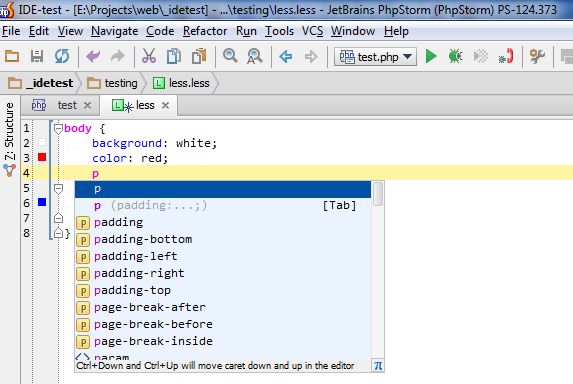573x384 pixels.
Task: Open the View menu
Action: [x=70, y=31]
